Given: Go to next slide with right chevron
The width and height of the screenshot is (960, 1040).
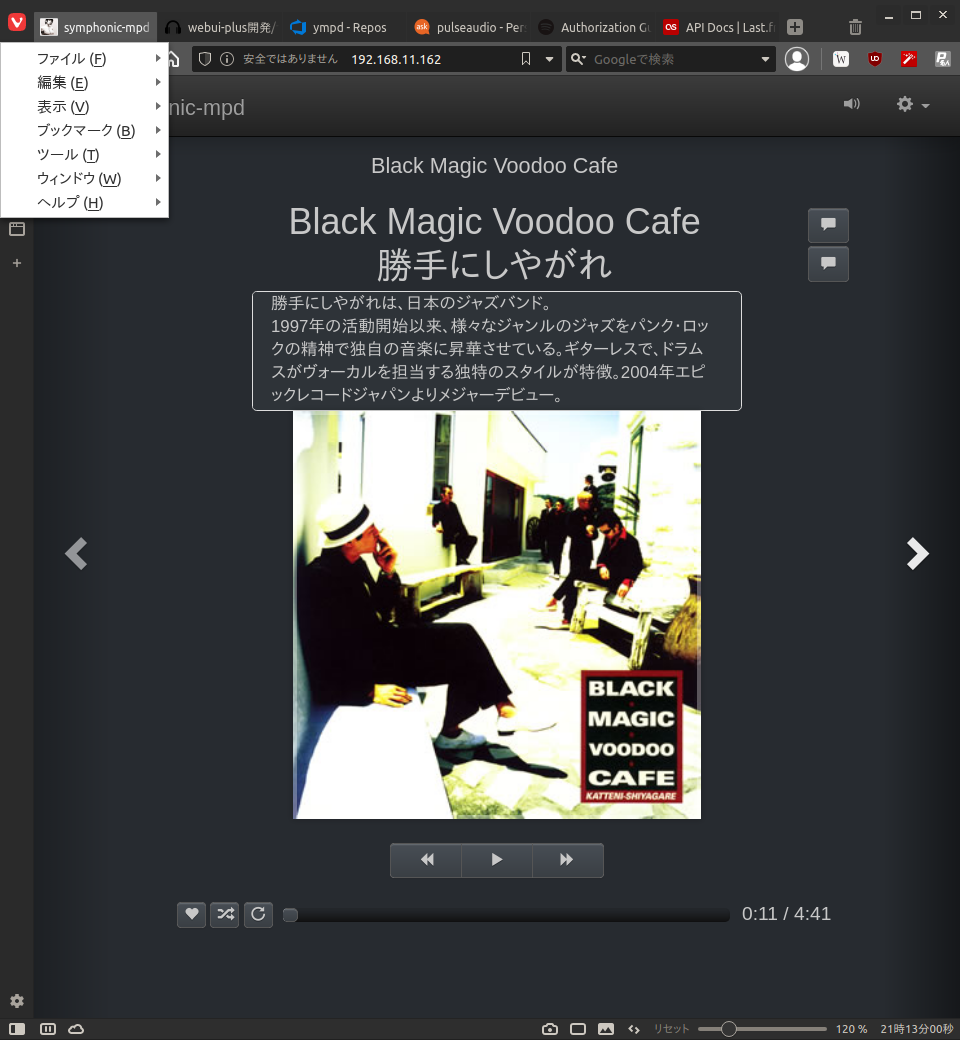Looking at the screenshot, I should click(x=918, y=554).
